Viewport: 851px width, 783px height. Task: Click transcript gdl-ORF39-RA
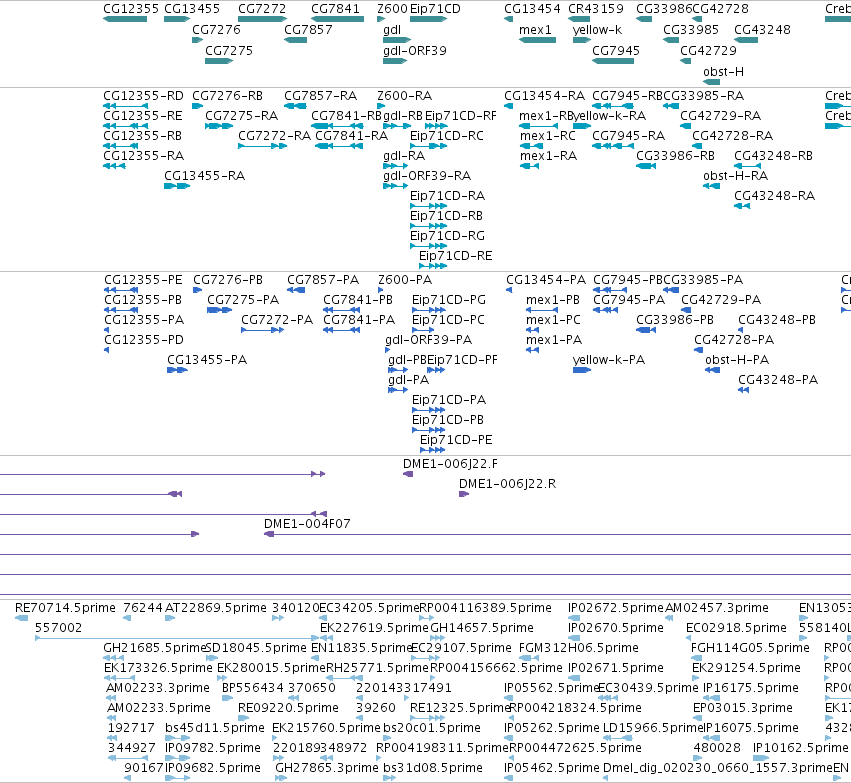[x=427, y=176]
